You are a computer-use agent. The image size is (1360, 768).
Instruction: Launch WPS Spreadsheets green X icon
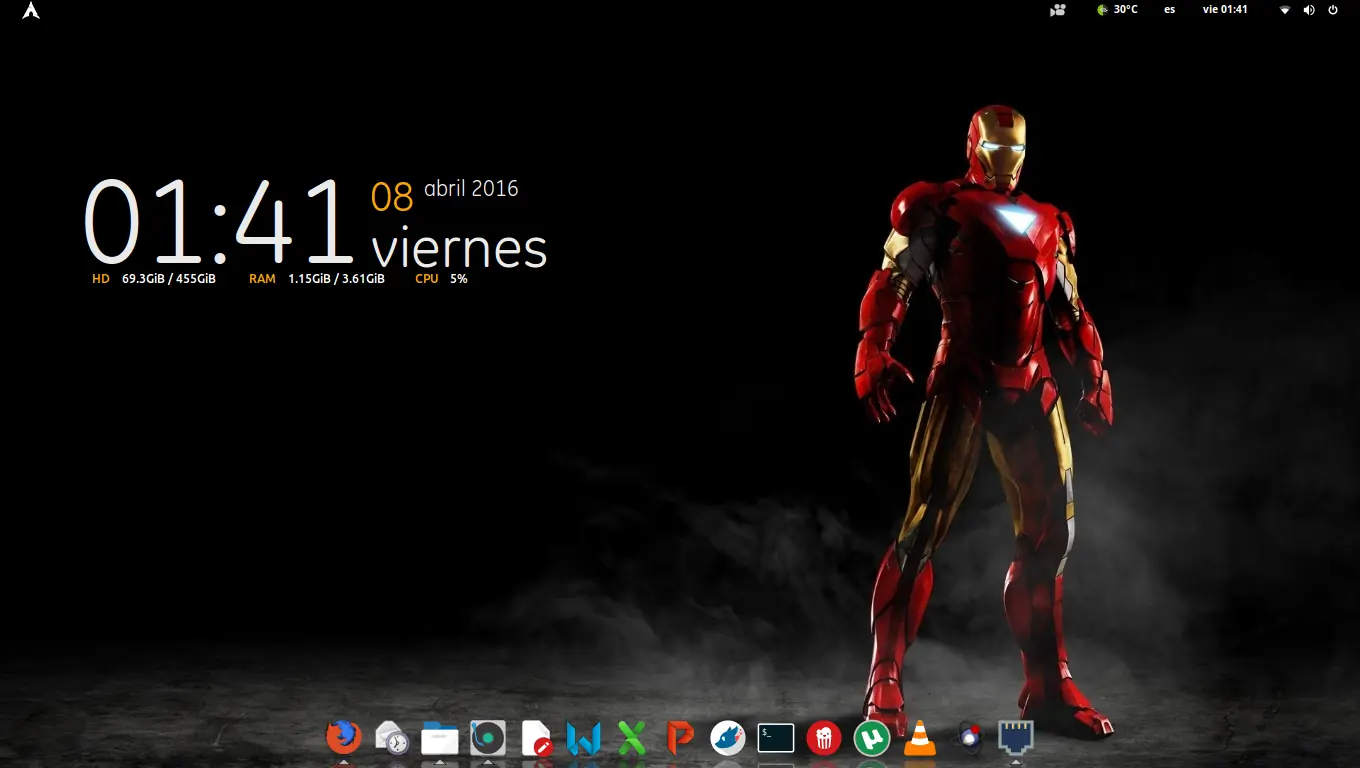(x=631, y=738)
